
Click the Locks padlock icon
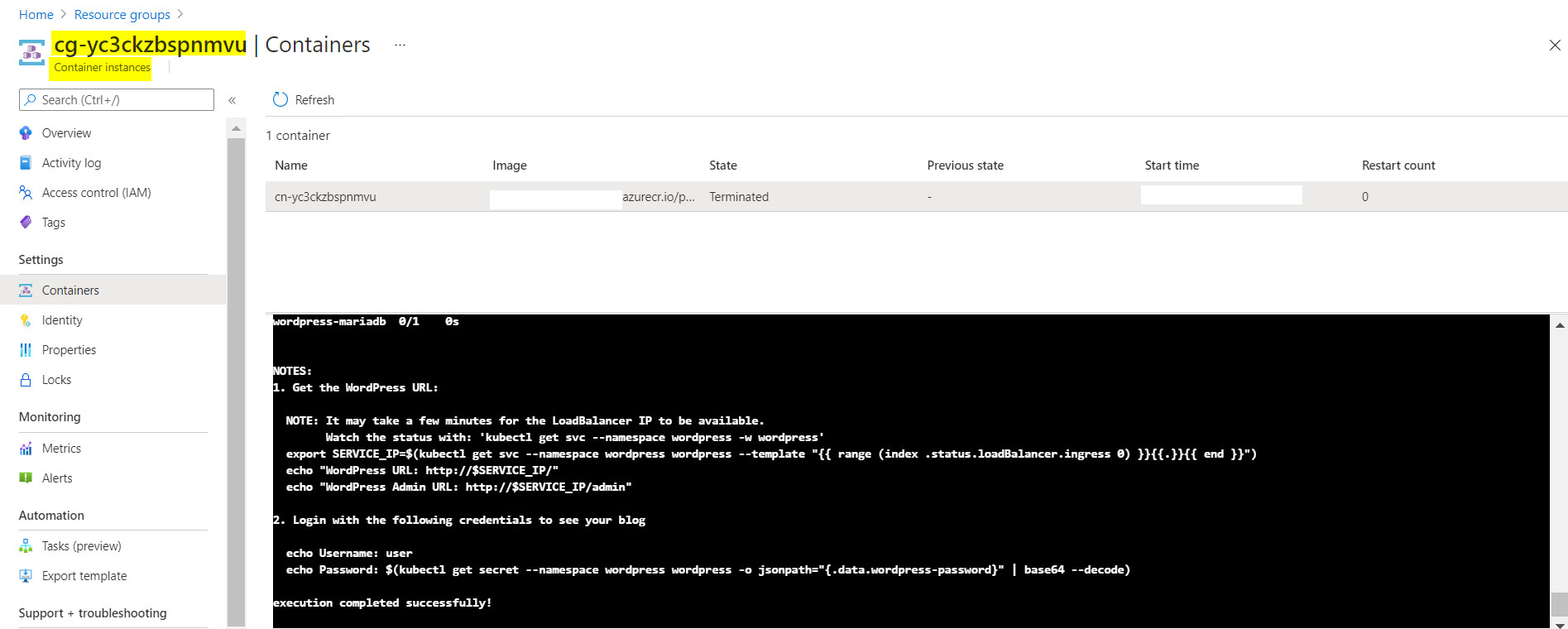point(26,380)
